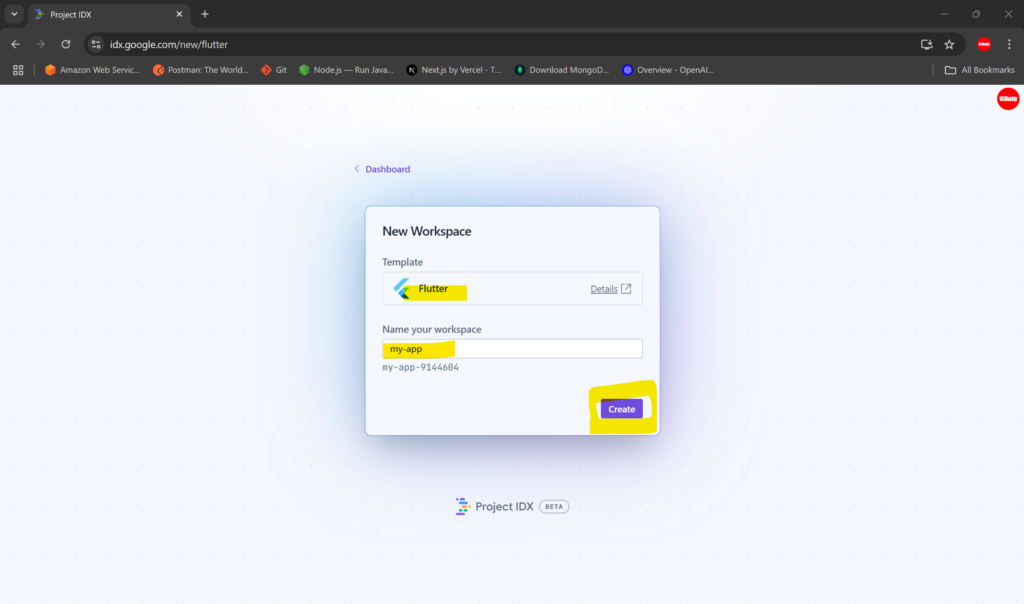Image resolution: width=1024 pixels, height=604 pixels.
Task: Select the Project IDX browser tab
Action: tap(109, 14)
